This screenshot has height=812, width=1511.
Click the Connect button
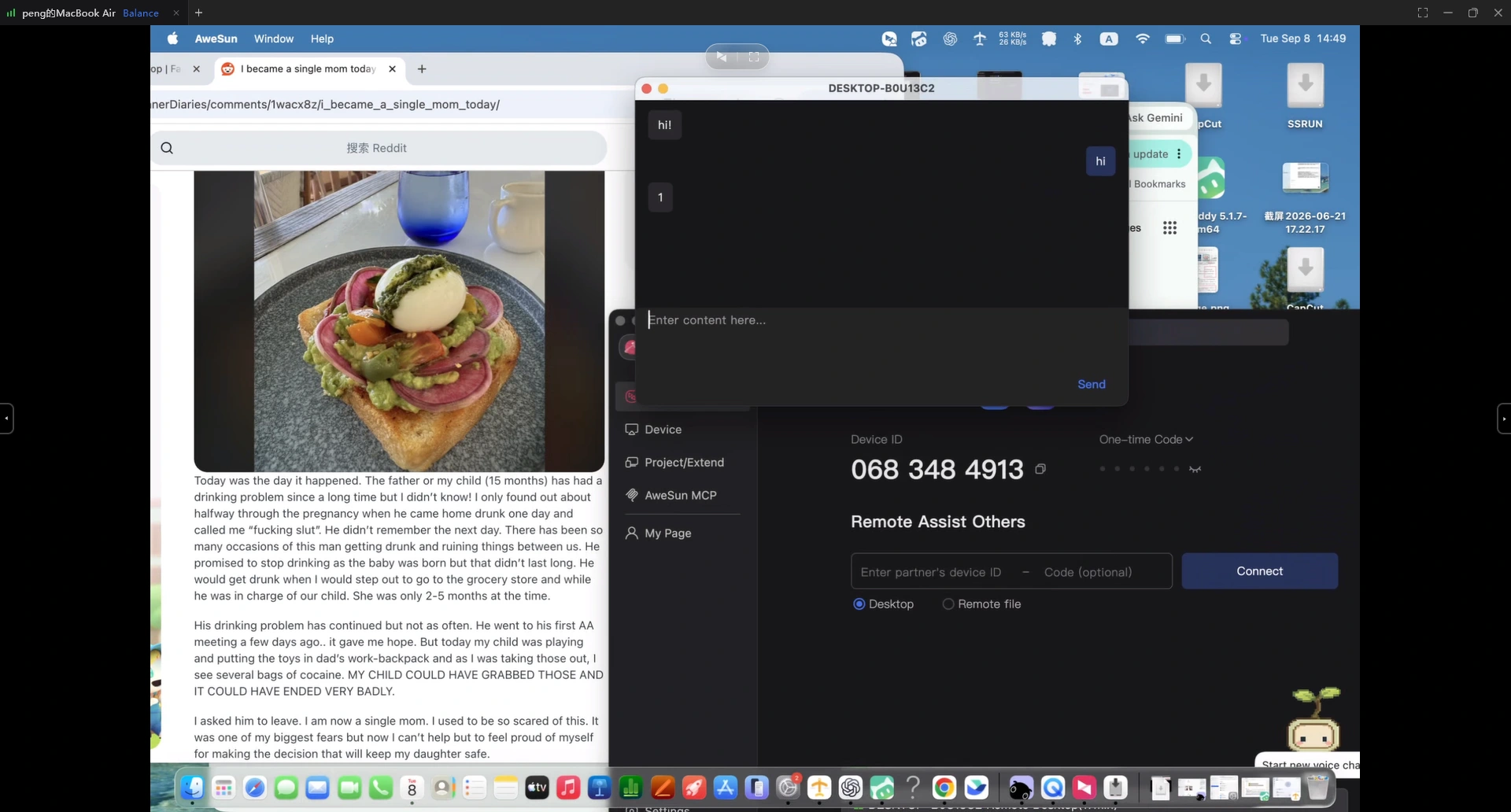point(1259,571)
